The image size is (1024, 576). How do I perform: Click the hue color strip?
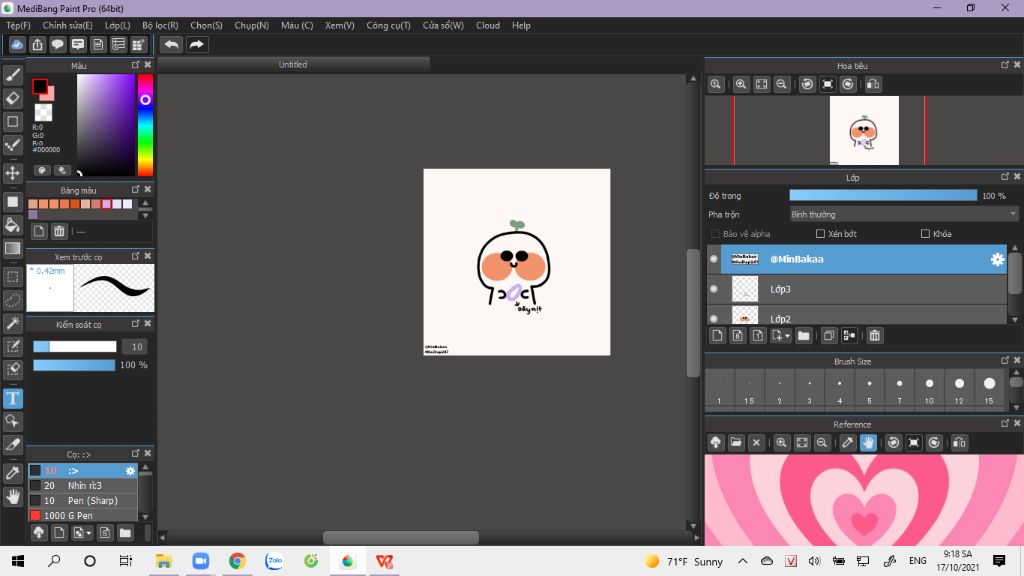tap(145, 125)
